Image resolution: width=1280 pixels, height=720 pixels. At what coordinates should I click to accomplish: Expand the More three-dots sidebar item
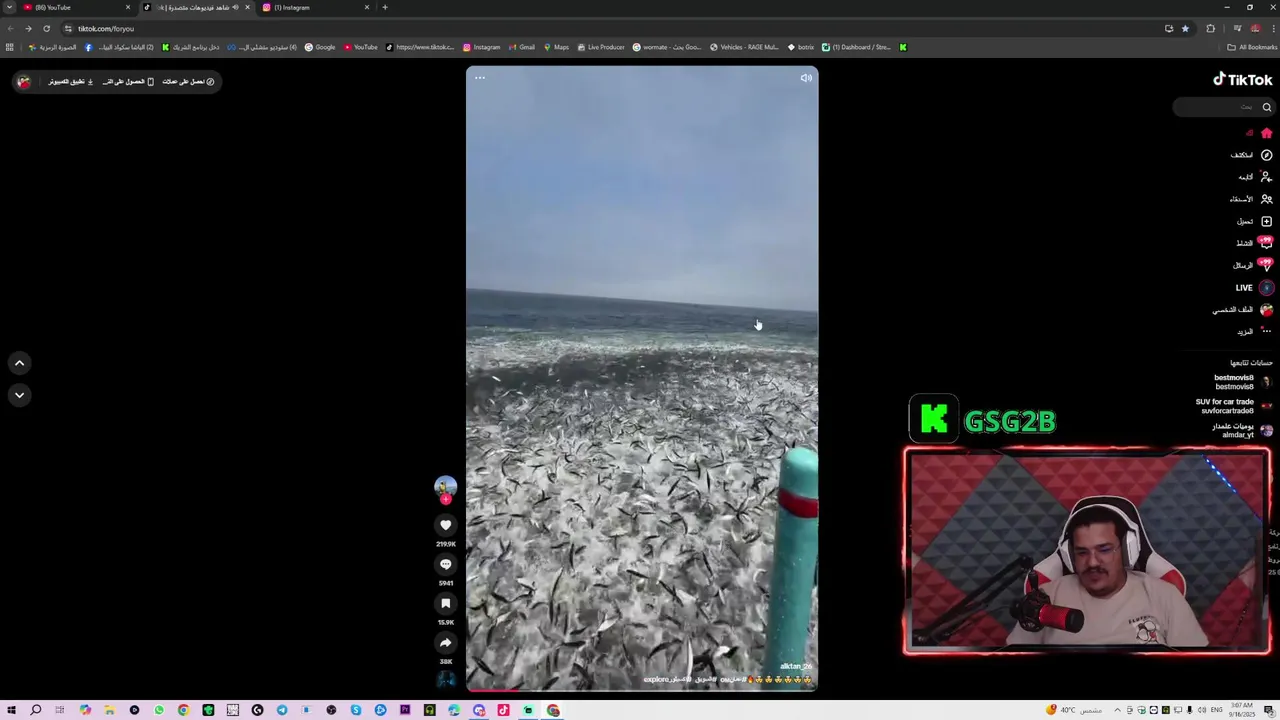point(1266,331)
